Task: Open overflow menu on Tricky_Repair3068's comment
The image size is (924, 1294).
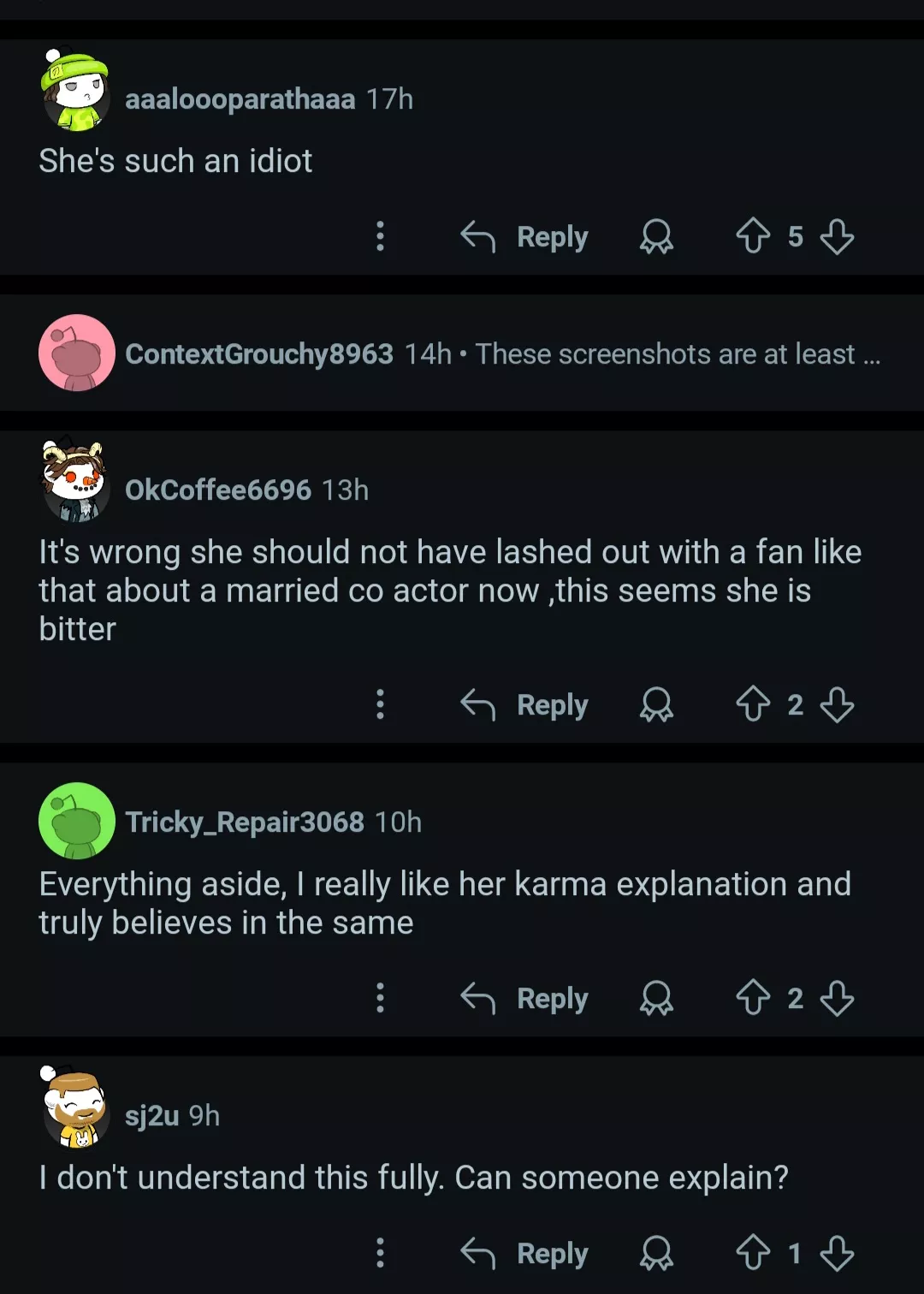Action: [x=381, y=998]
